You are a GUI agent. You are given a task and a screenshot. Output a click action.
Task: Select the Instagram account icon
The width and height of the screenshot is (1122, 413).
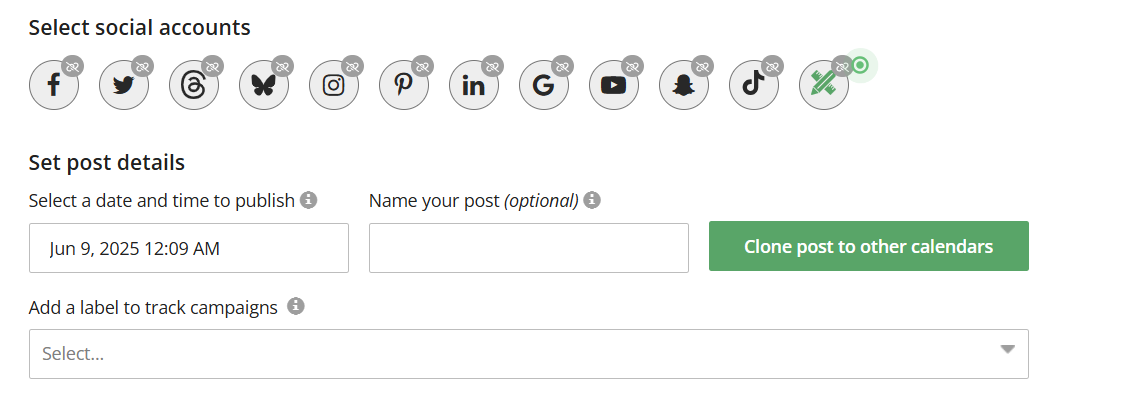334,85
